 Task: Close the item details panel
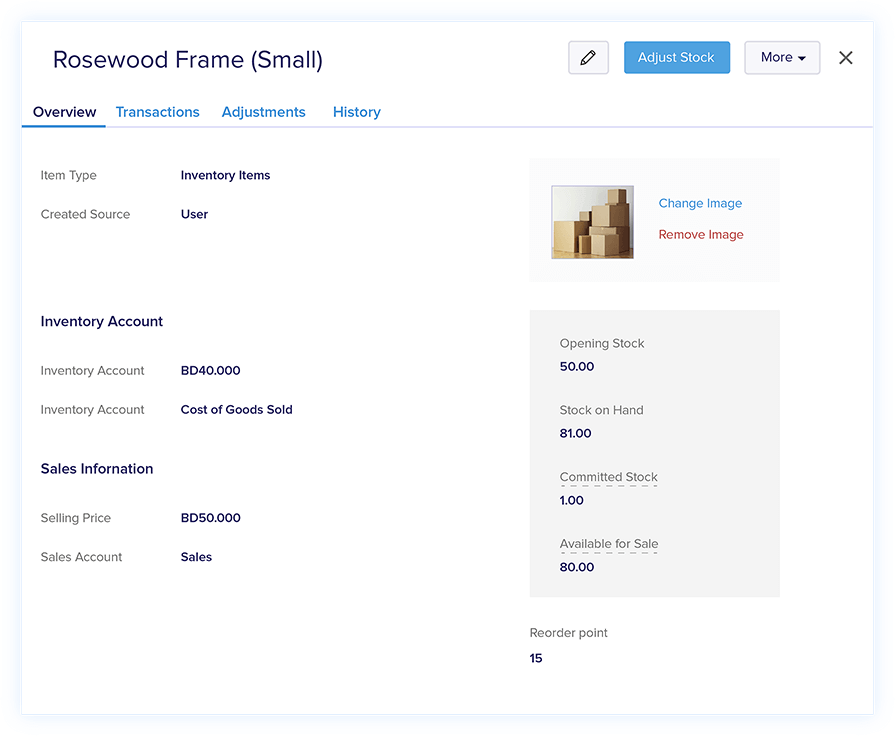[x=846, y=58]
